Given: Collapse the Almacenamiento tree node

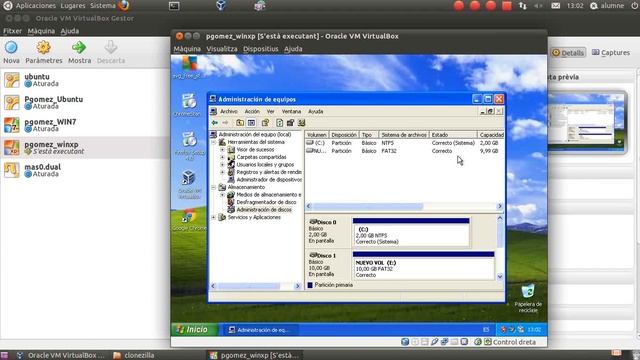Looking at the screenshot, I should click(213, 187).
